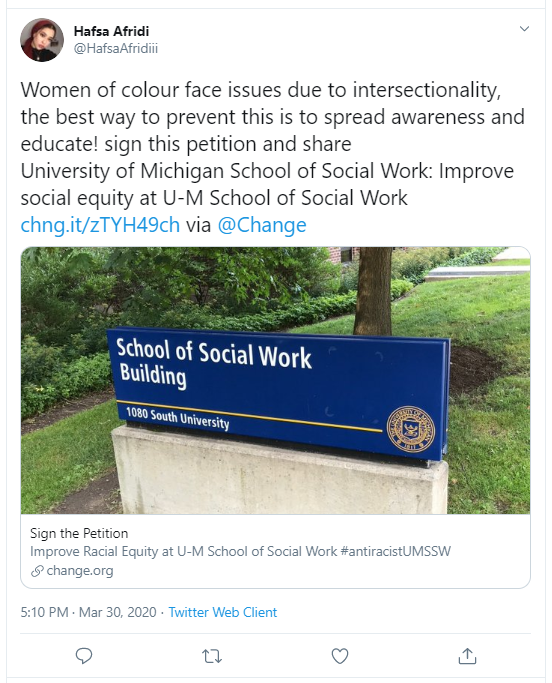Click the reply speech bubble icon

(x=84, y=656)
